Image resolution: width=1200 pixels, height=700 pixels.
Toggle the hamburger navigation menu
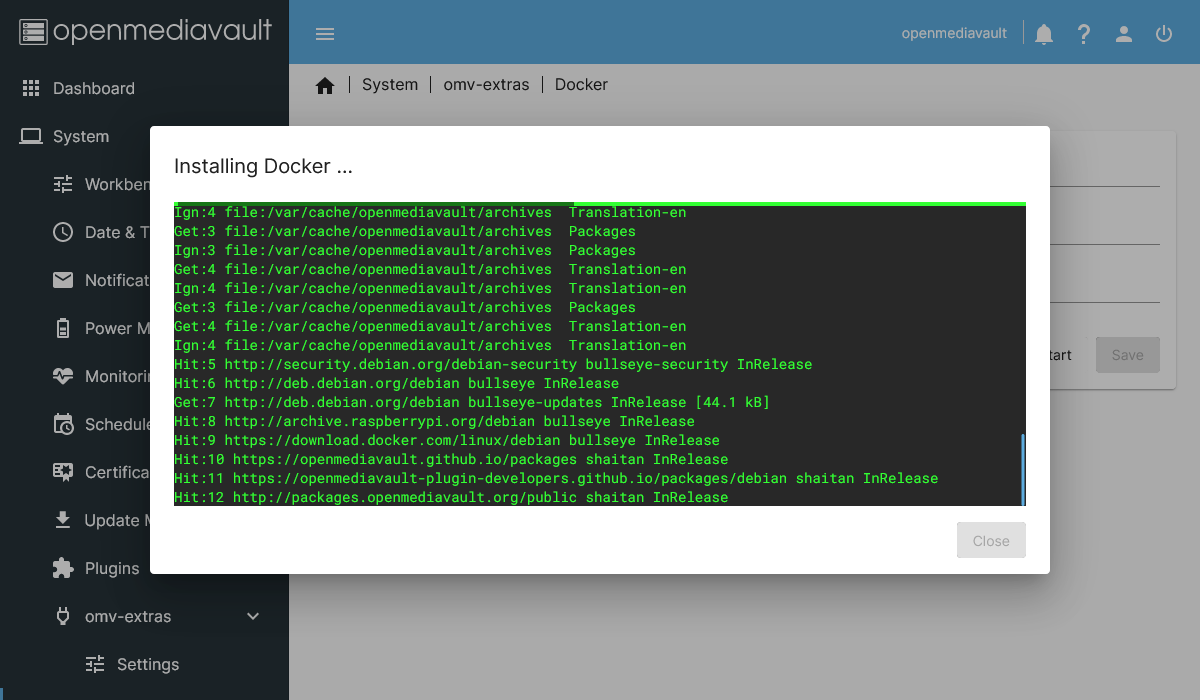[324, 34]
